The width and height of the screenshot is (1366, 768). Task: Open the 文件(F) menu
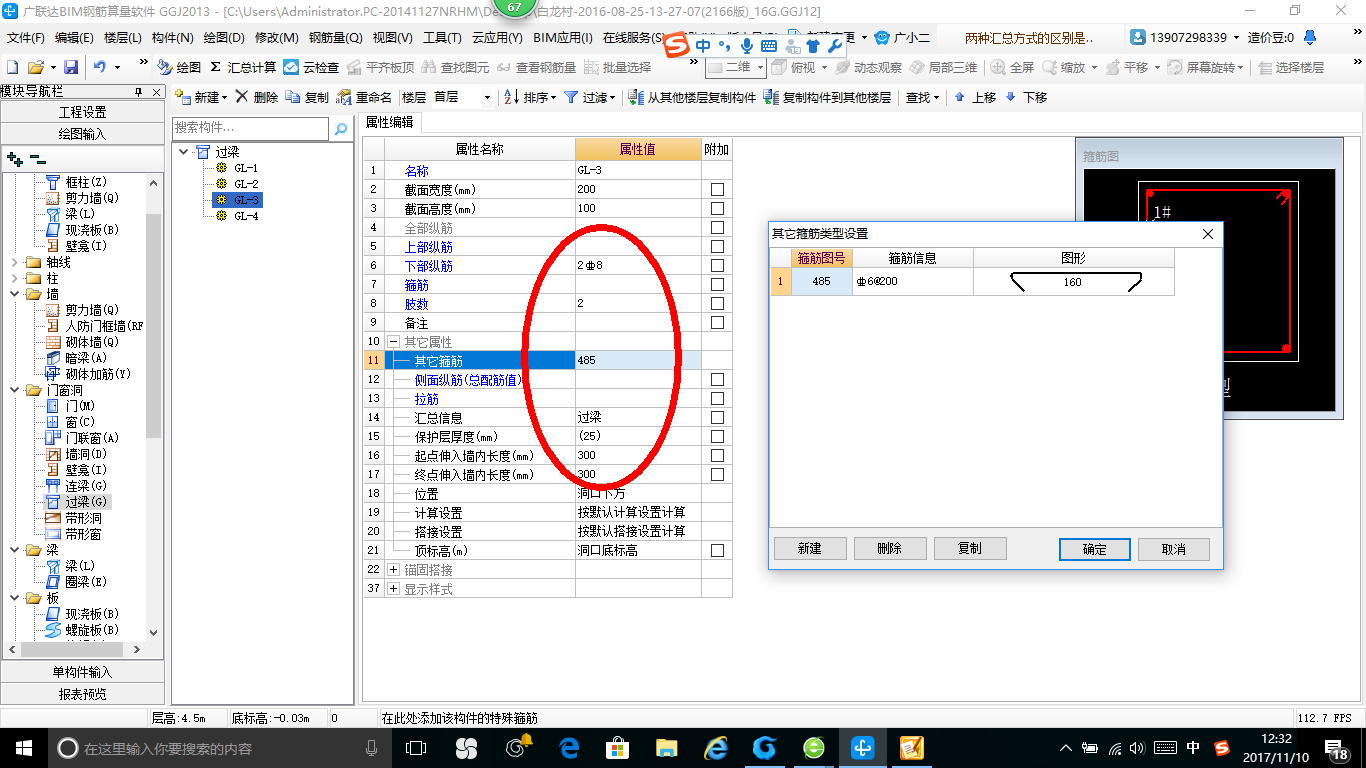click(26, 37)
